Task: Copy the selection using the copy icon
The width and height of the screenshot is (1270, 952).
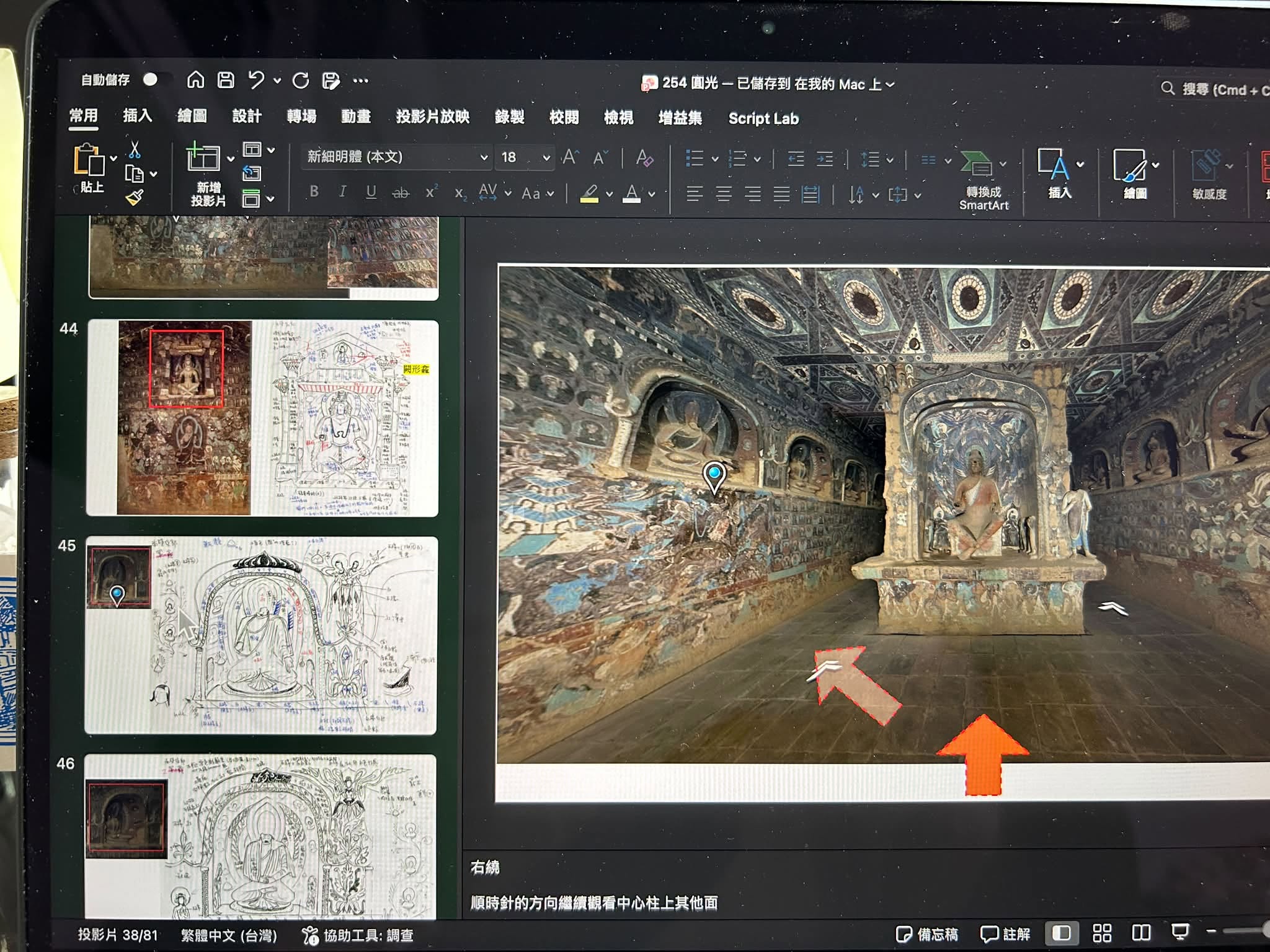Action: (134, 174)
